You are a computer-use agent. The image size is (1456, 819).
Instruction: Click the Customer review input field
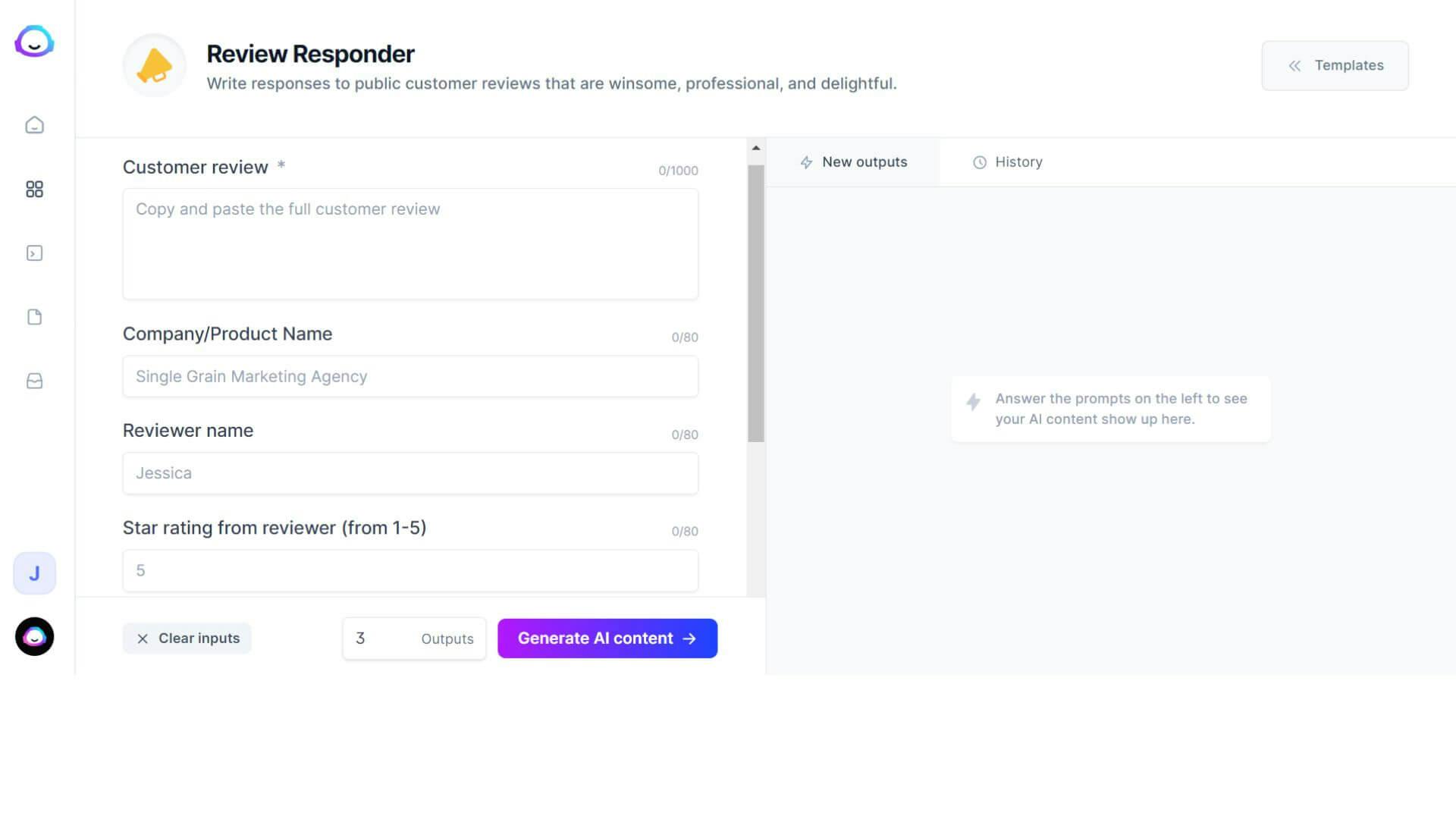(x=411, y=243)
